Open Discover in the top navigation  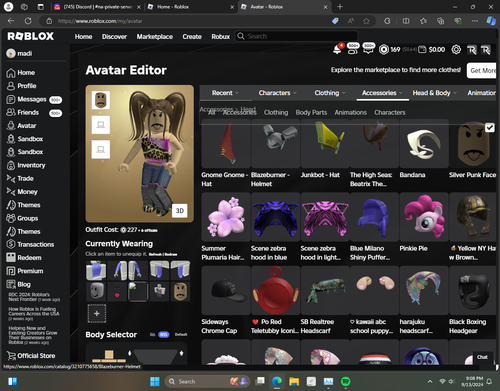[114, 36]
